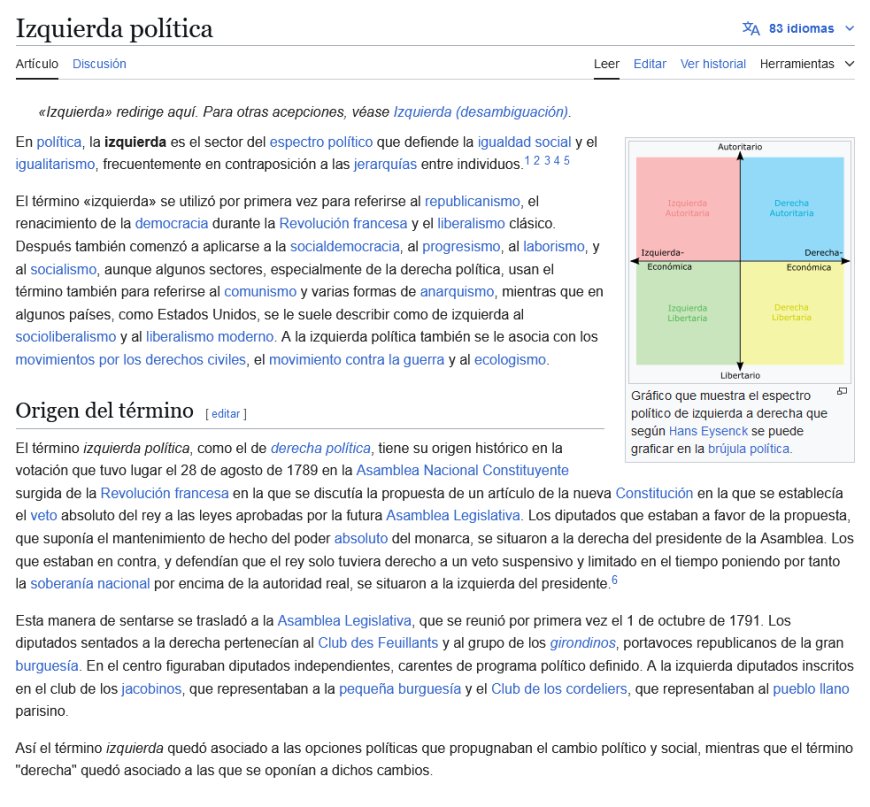Open the Ver historial tab

coord(713,64)
